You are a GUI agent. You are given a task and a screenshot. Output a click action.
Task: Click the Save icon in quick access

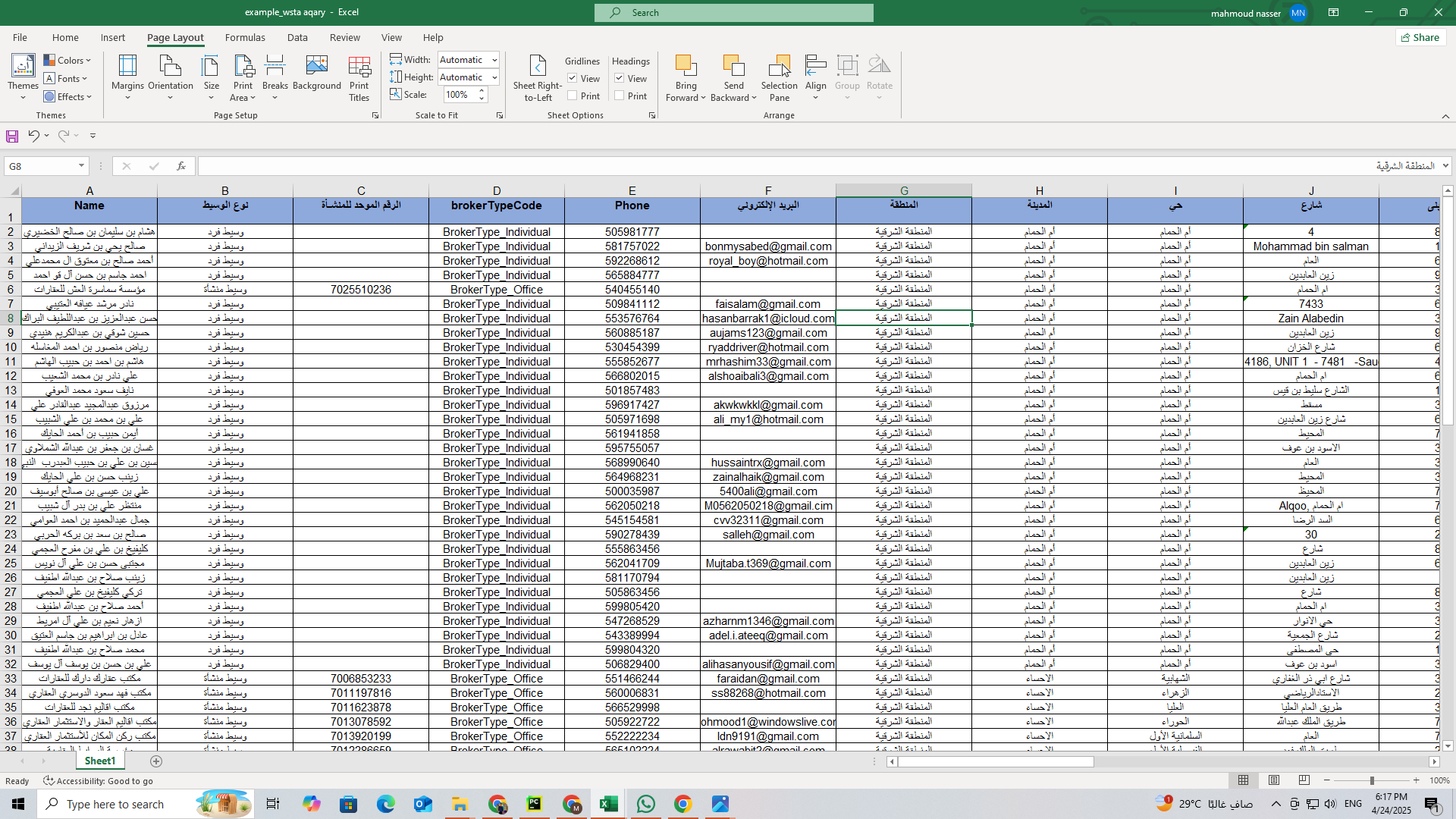click(12, 136)
